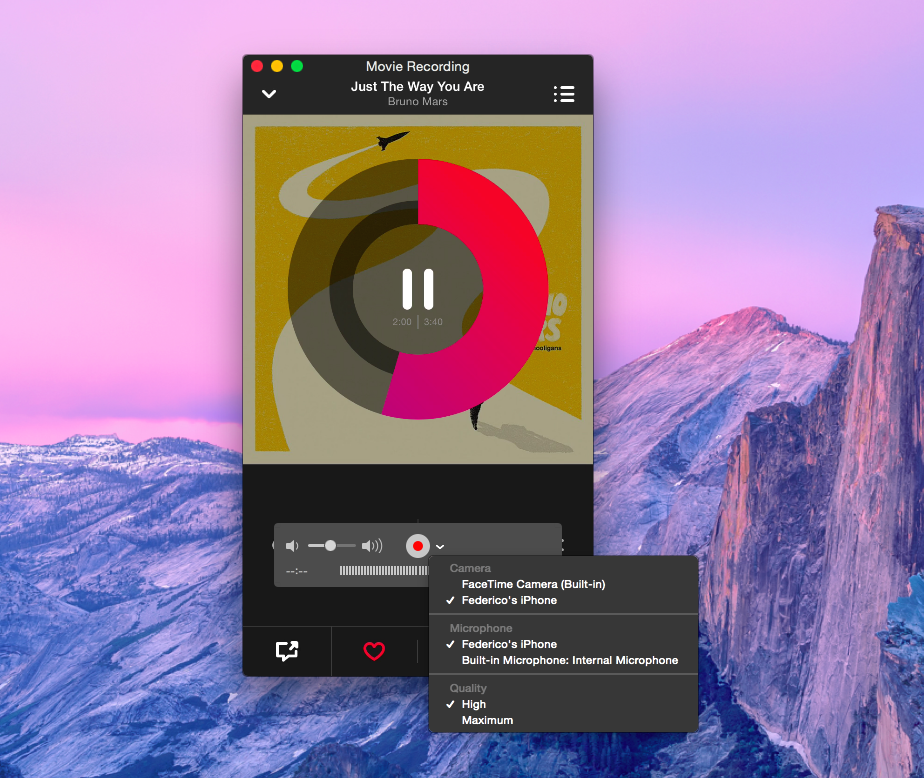This screenshot has width=924, height=778.
Task: Minimize the Movie Recording window
Action: coord(277,66)
